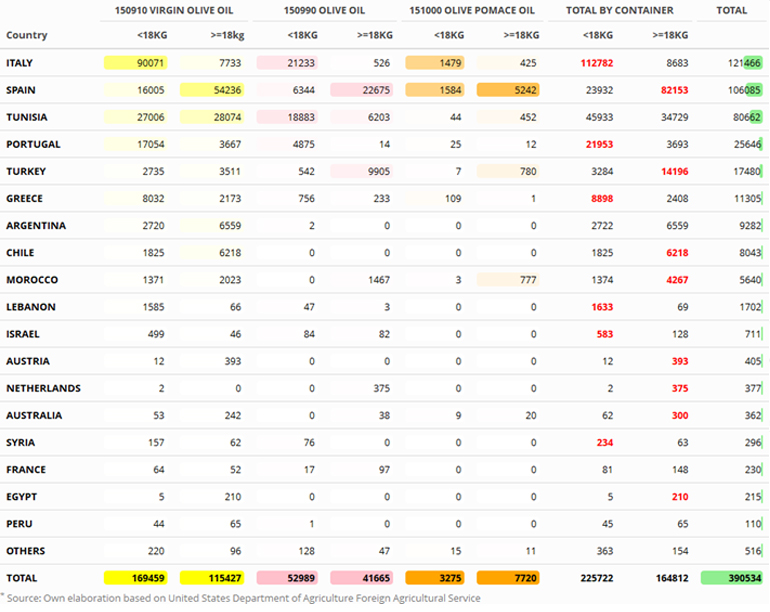Screen dimensions: 770x612
Task: Click the Spain total 106085
Action: (744, 90)
